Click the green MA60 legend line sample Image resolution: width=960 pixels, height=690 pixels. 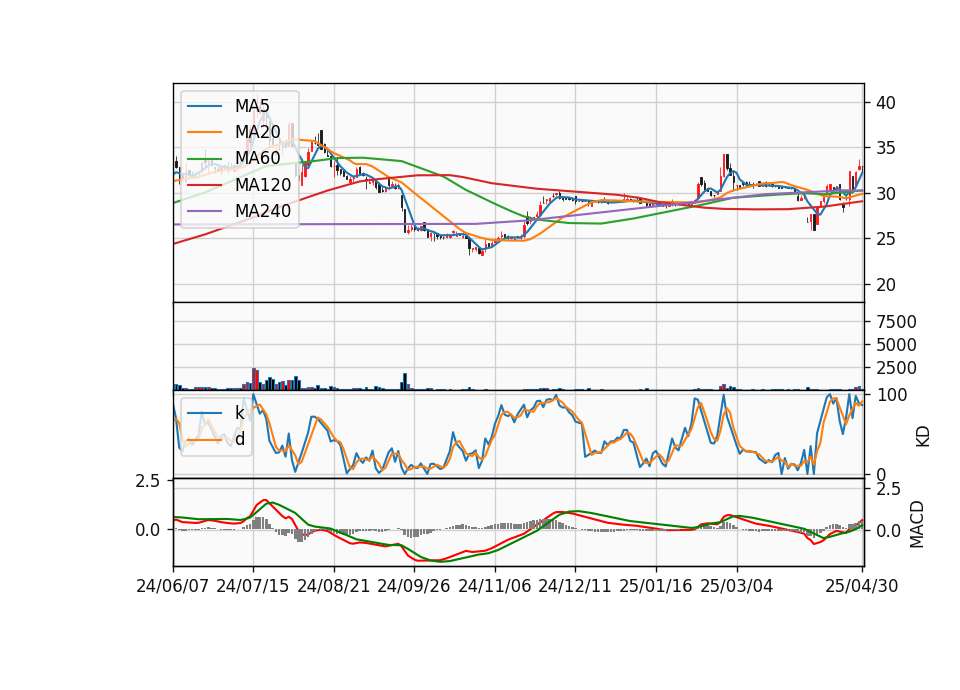(x=204, y=159)
